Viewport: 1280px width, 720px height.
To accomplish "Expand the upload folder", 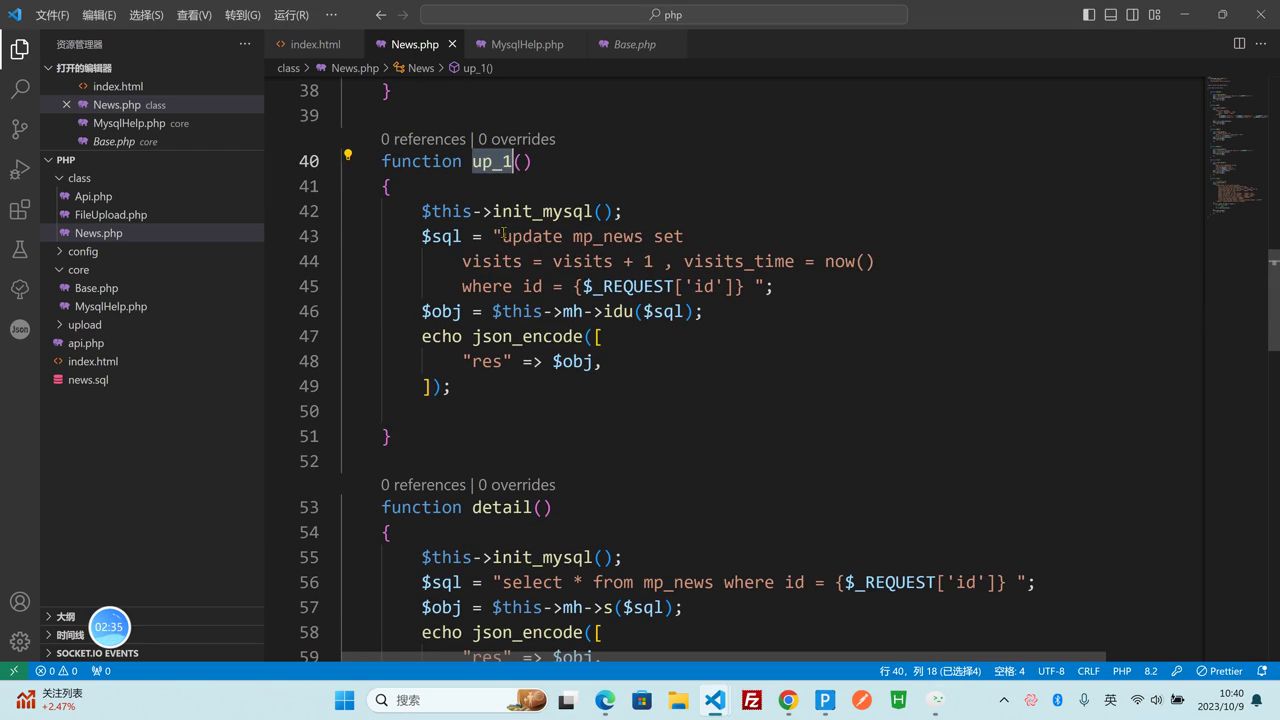I will 152,325.
